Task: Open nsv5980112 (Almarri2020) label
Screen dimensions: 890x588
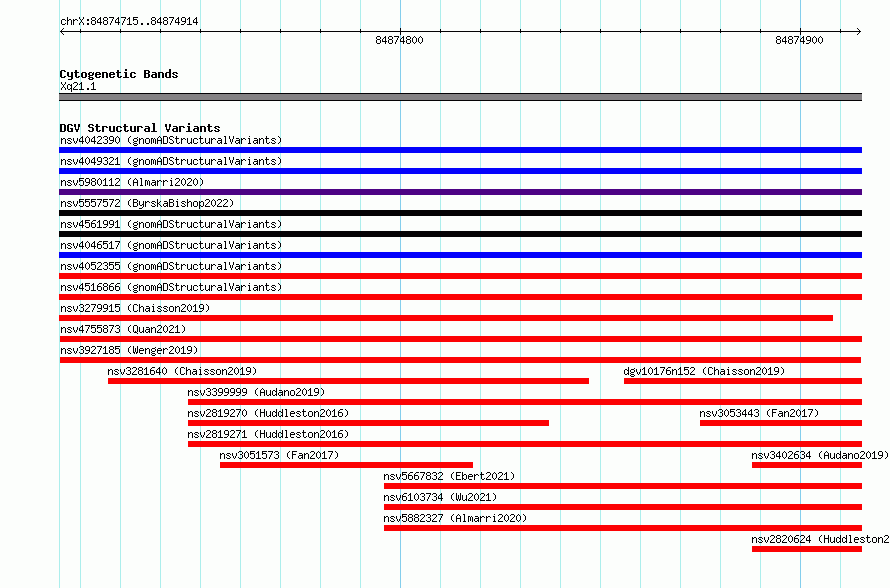Action: pyautogui.click(x=132, y=182)
